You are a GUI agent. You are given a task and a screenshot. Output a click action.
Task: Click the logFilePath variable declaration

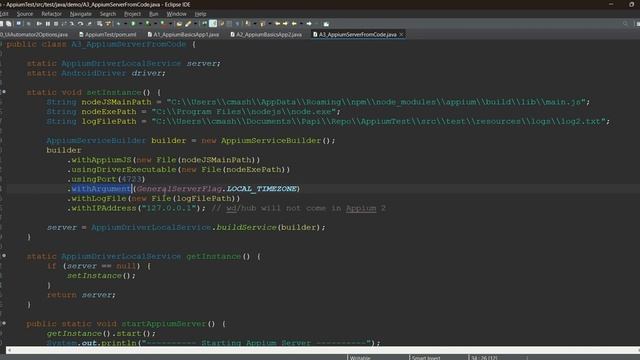pos(109,121)
